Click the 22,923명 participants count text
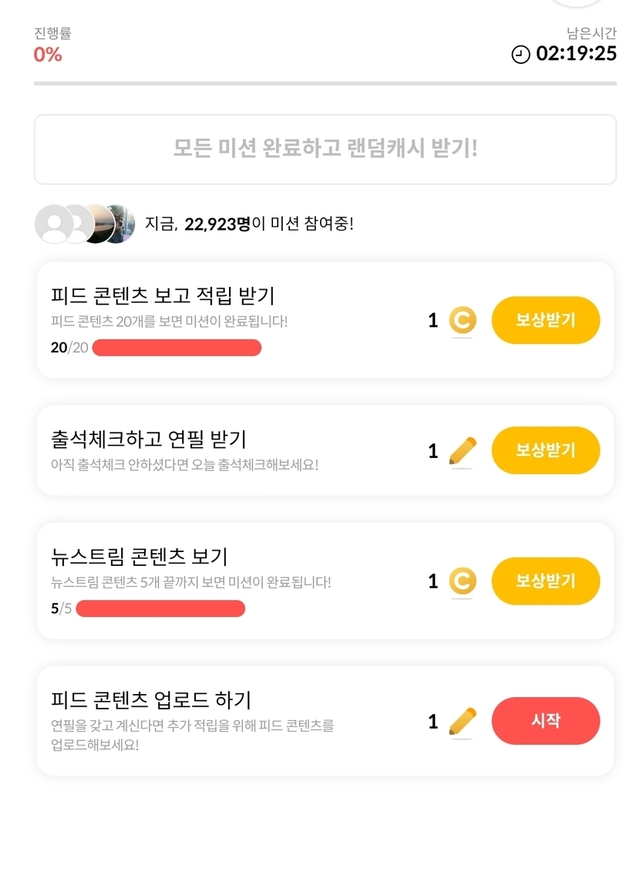Viewport: 640px width, 896px height. (x=217, y=224)
